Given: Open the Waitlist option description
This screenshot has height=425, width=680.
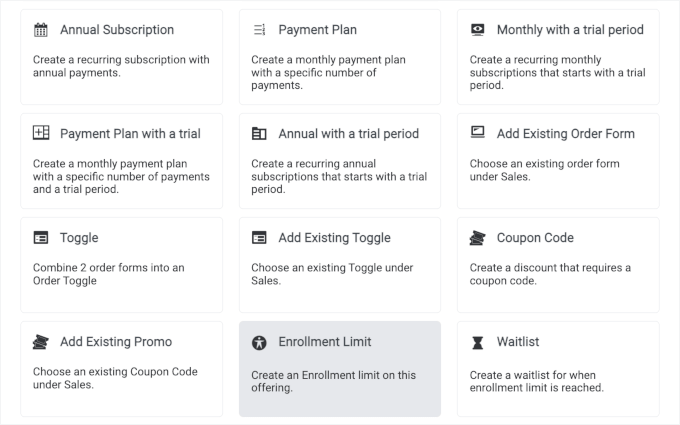Looking at the screenshot, I should click(550, 381).
